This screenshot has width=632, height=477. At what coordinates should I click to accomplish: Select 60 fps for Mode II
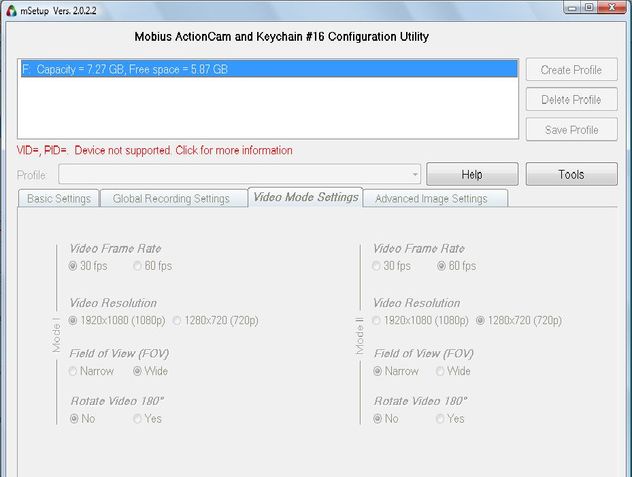(x=457, y=266)
